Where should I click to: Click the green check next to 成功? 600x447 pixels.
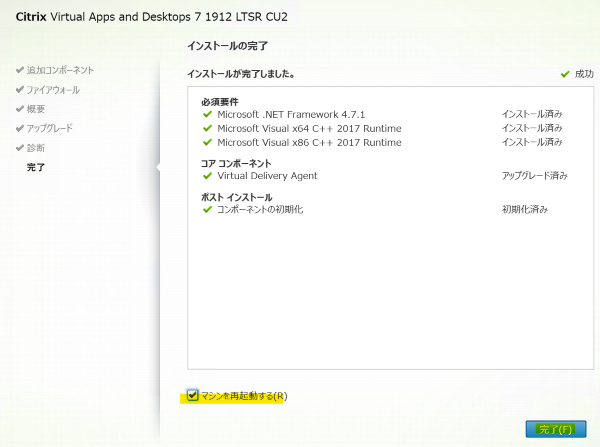(x=565, y=74)
